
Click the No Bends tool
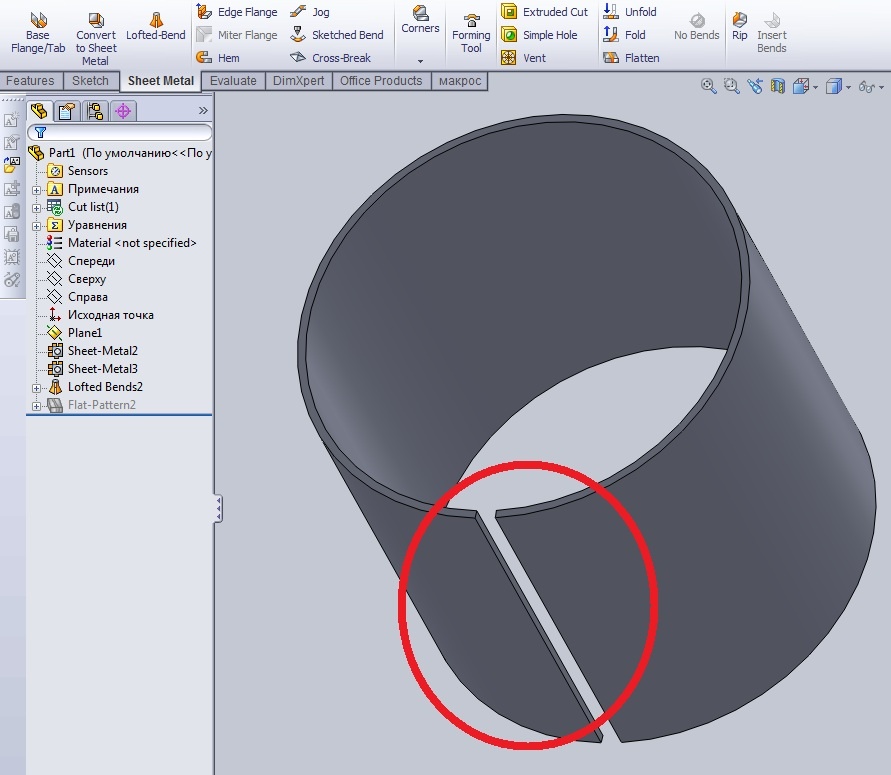point(697,28)
